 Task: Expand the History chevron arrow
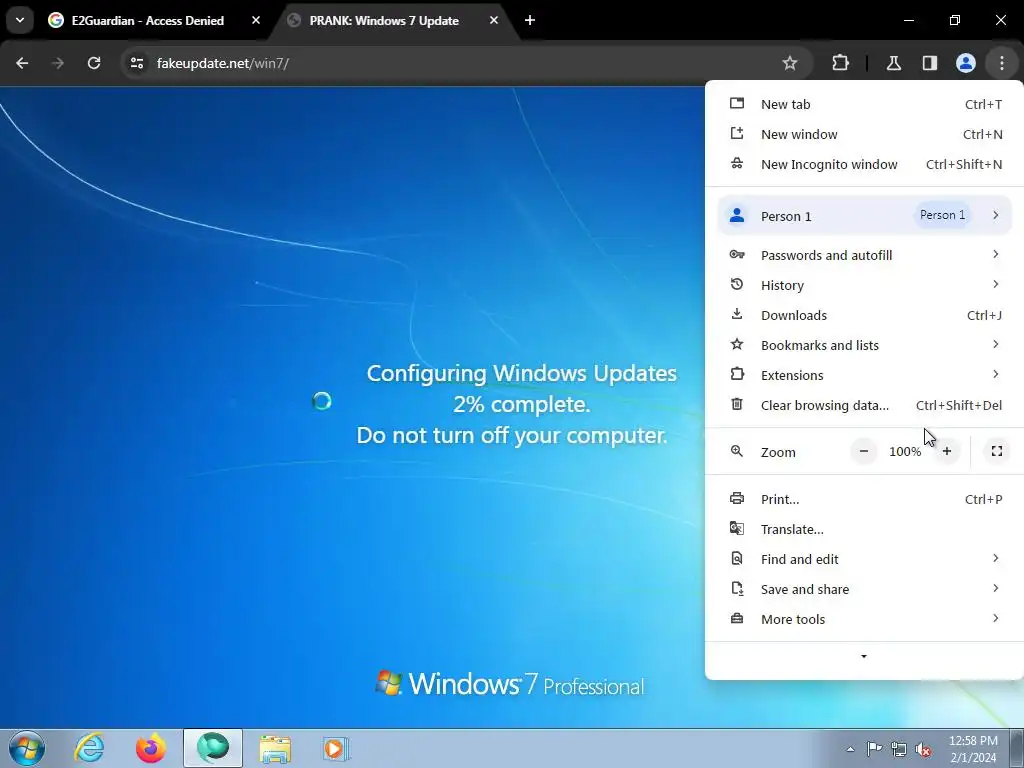coord(995,284)
